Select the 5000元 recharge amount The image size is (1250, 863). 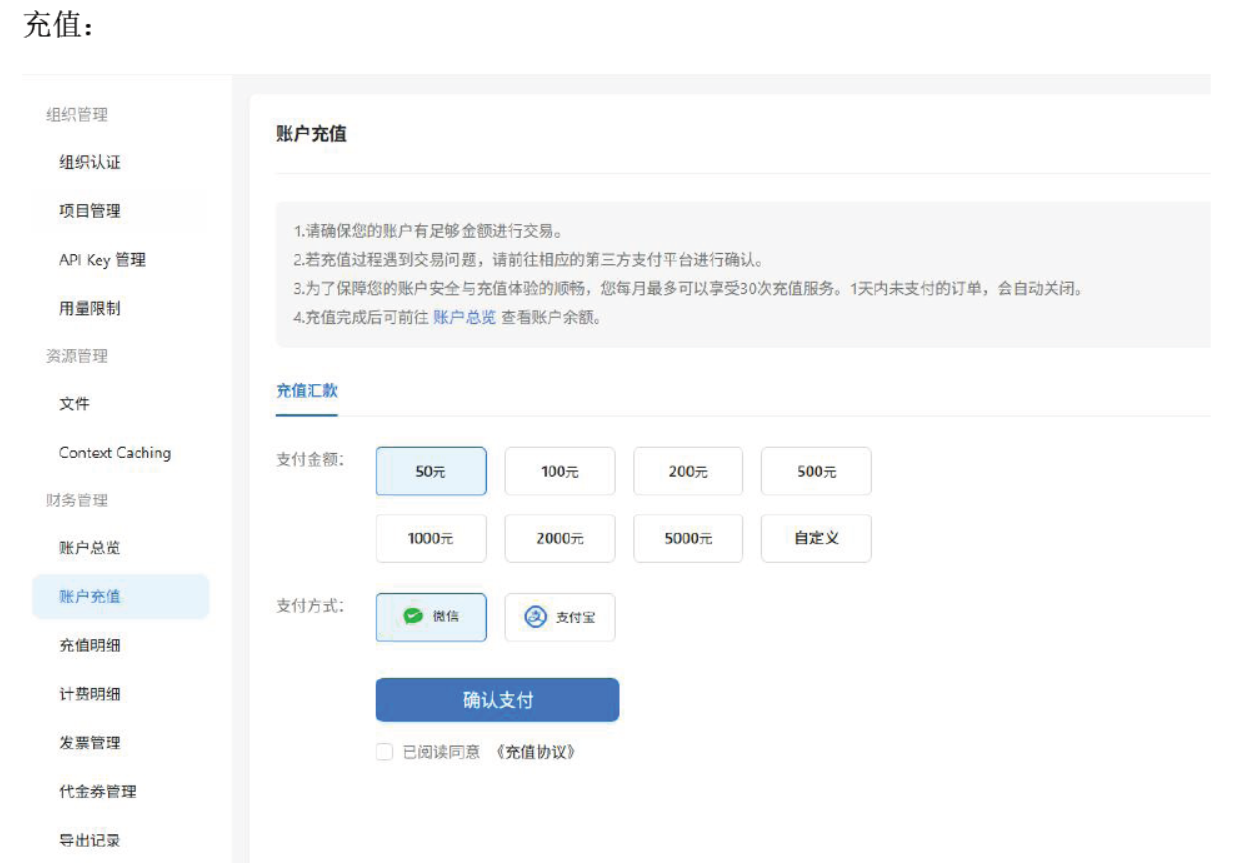tap(688, 538)
